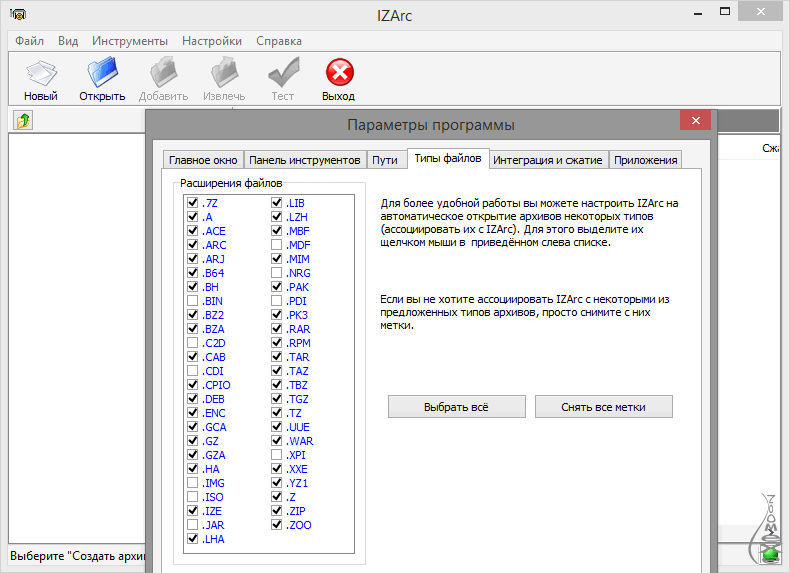Enable the .JAR extension checkbox
Viewport: 790px width, 573px height.
tap(192, 525)
